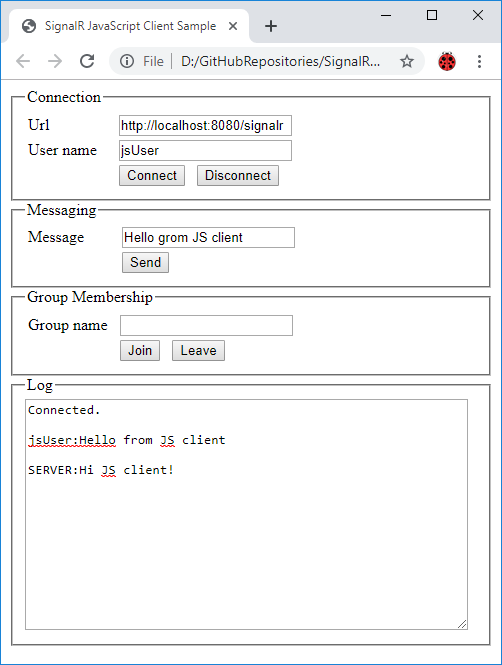Click the address bar file path

click(280, 61)
